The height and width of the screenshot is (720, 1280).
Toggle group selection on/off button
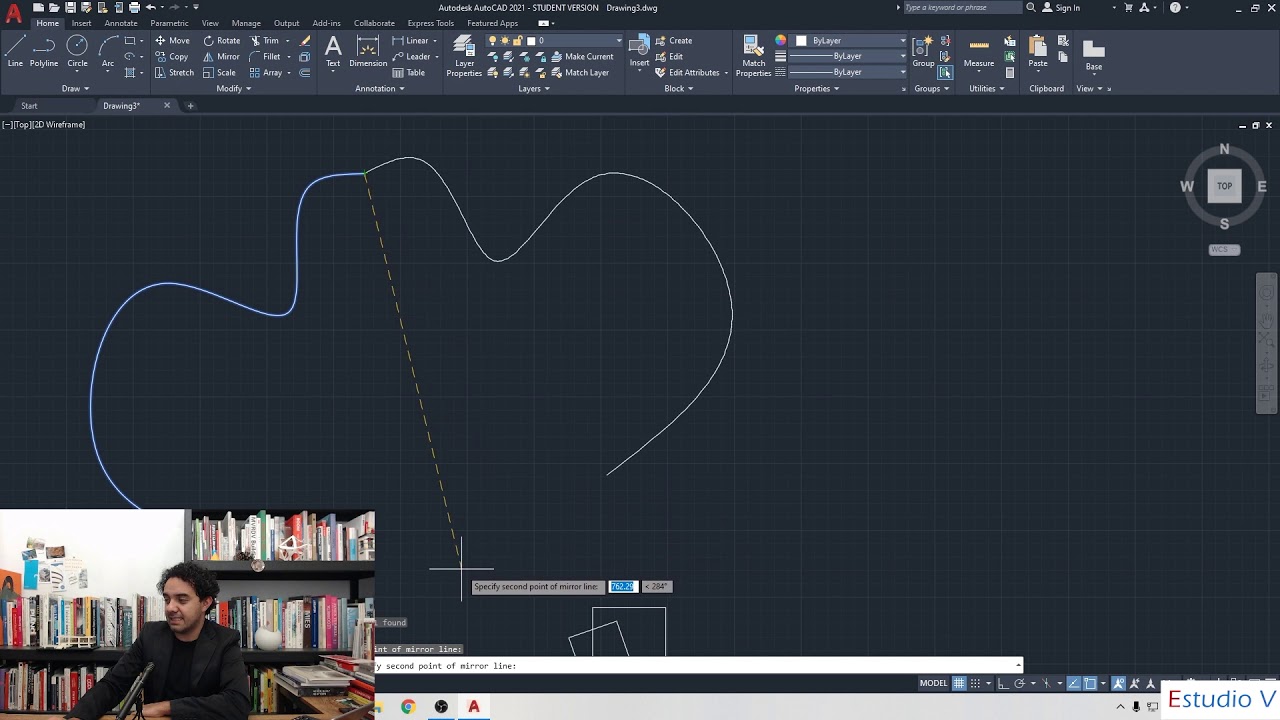945,73
